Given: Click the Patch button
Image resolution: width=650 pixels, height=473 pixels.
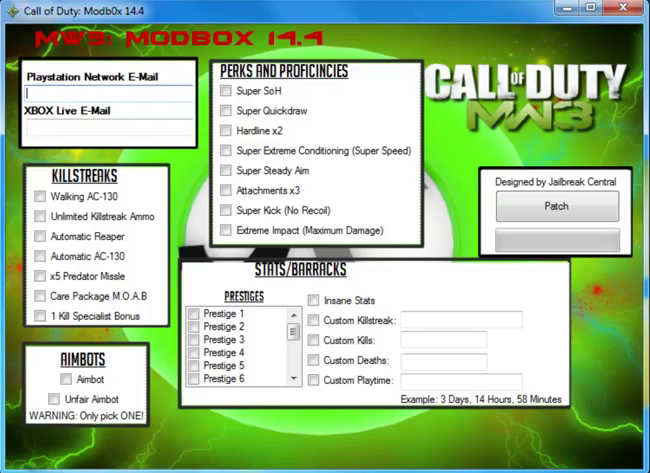Looking at the screenshot, I should (557, 206).
